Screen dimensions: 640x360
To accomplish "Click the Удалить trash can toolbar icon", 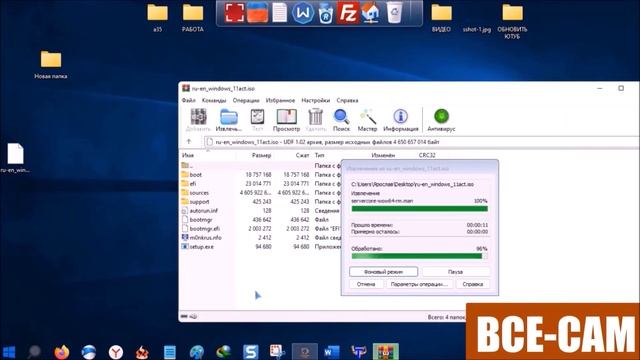I will (x=316, y=120).
